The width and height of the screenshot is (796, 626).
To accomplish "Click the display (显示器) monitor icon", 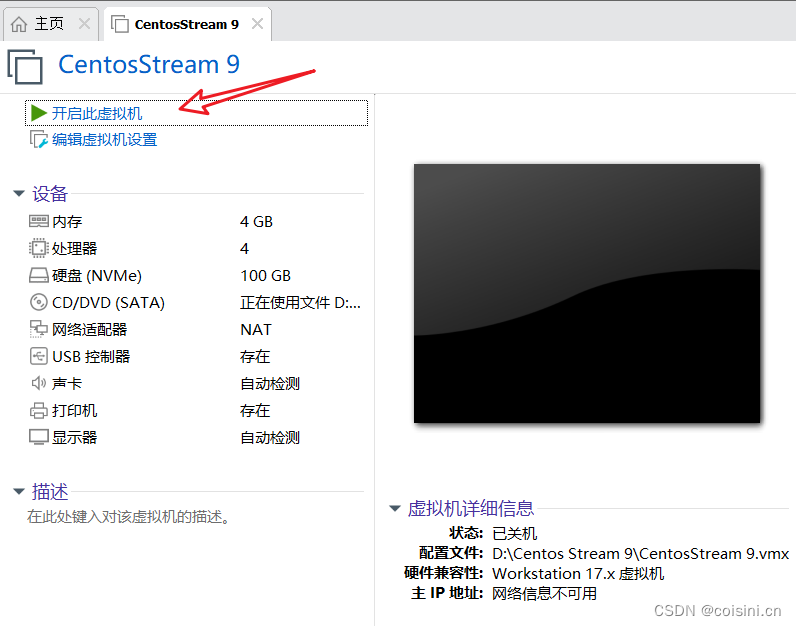I will point(39,437).
